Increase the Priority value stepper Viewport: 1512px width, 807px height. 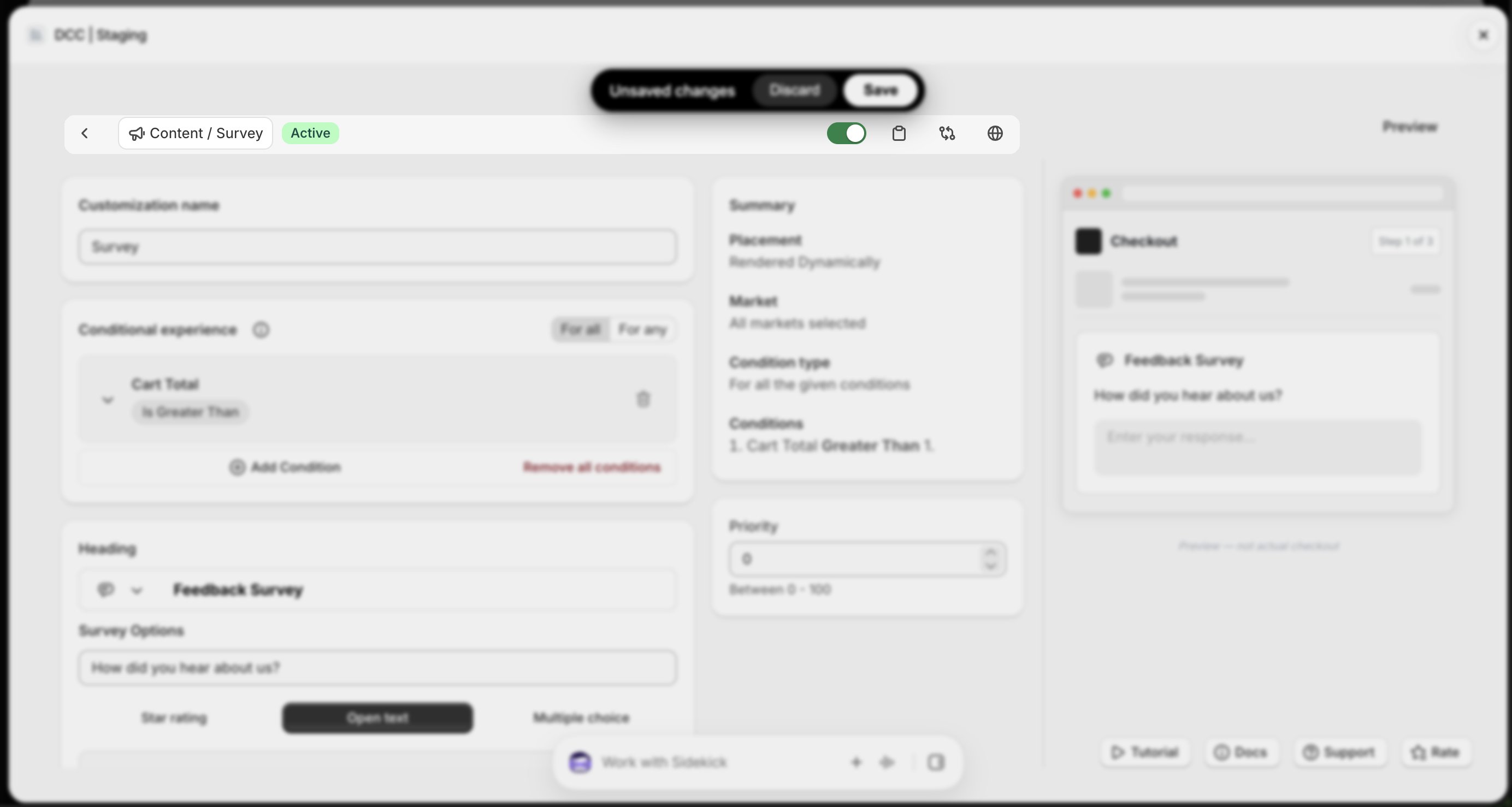click(991, 551)
